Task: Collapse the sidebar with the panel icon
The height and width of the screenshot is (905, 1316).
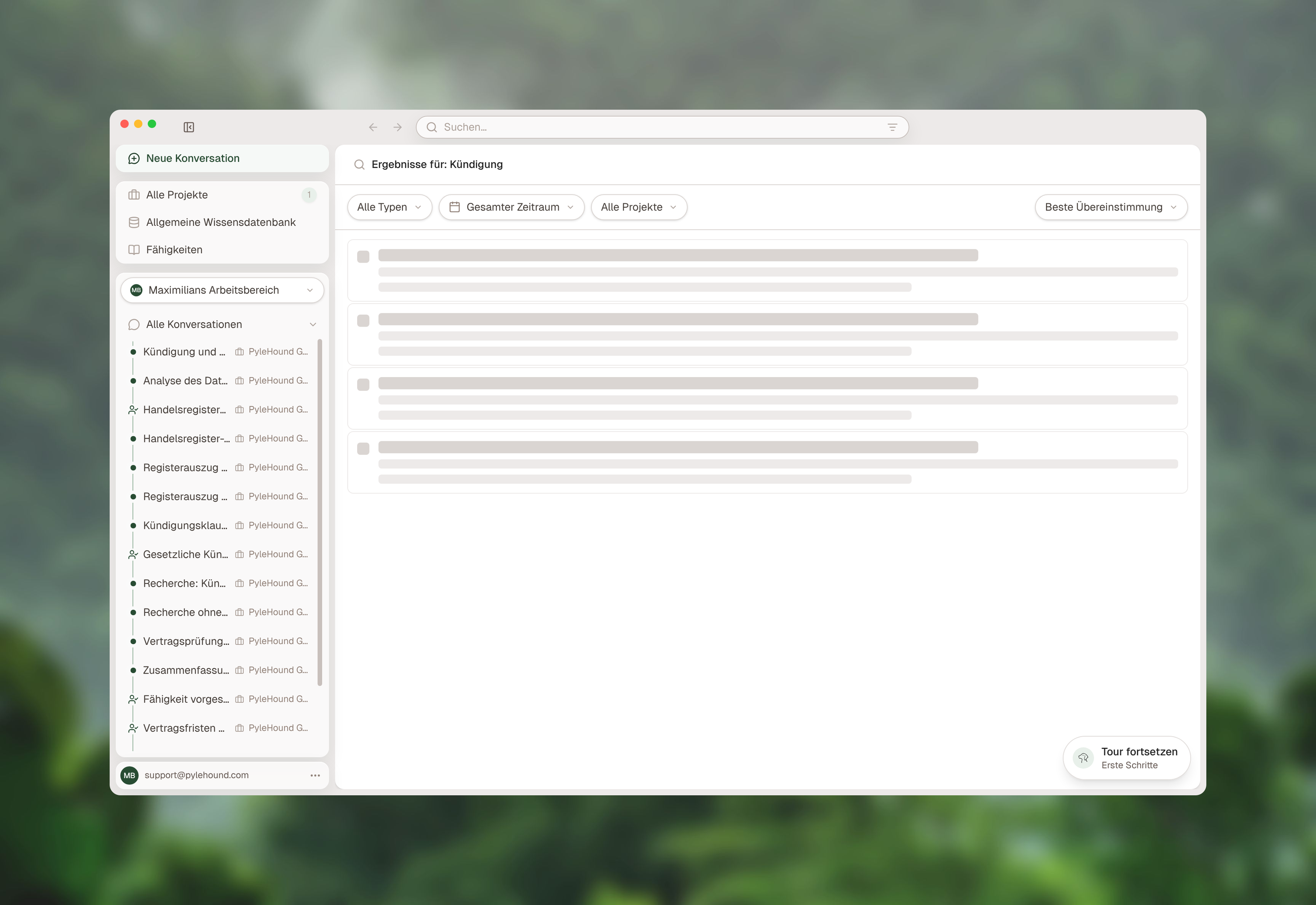Action: tap(189, 127)
